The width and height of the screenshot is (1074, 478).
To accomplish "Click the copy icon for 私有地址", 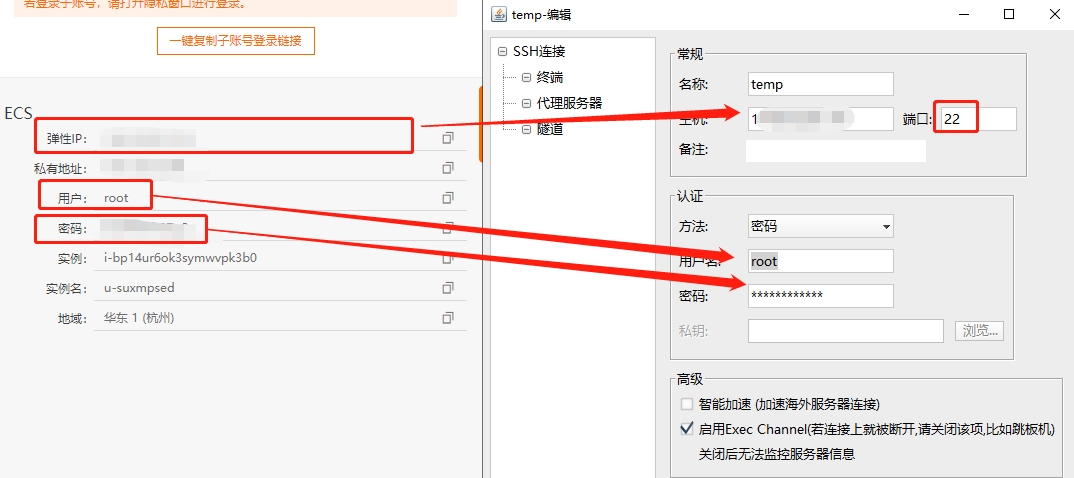I will [448, 168].
